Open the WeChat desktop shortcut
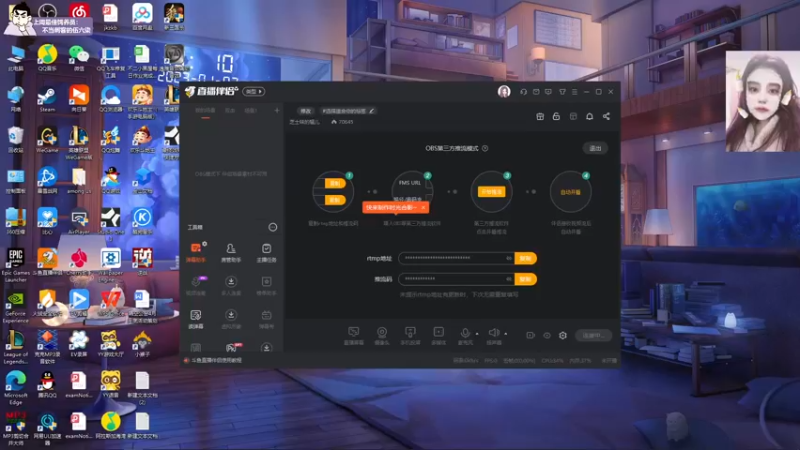Screen dimensions: 800x450 (79, 58)
